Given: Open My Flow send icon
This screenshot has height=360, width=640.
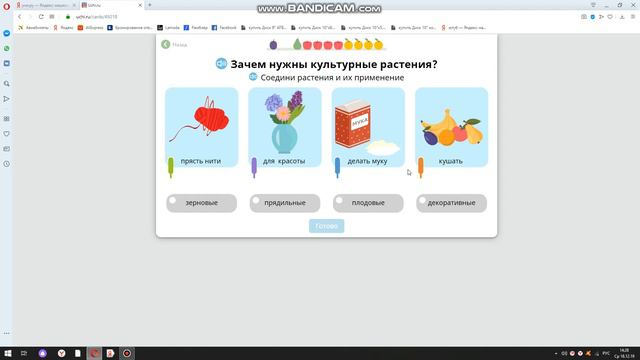Looking at the screenshot, I should [x=601, y=17].
